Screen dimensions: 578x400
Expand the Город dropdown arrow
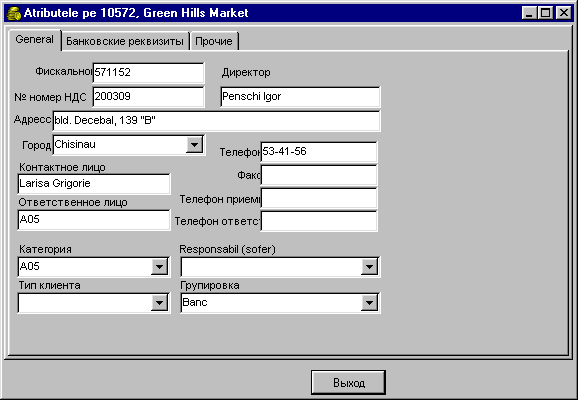(x=194, y=145)
